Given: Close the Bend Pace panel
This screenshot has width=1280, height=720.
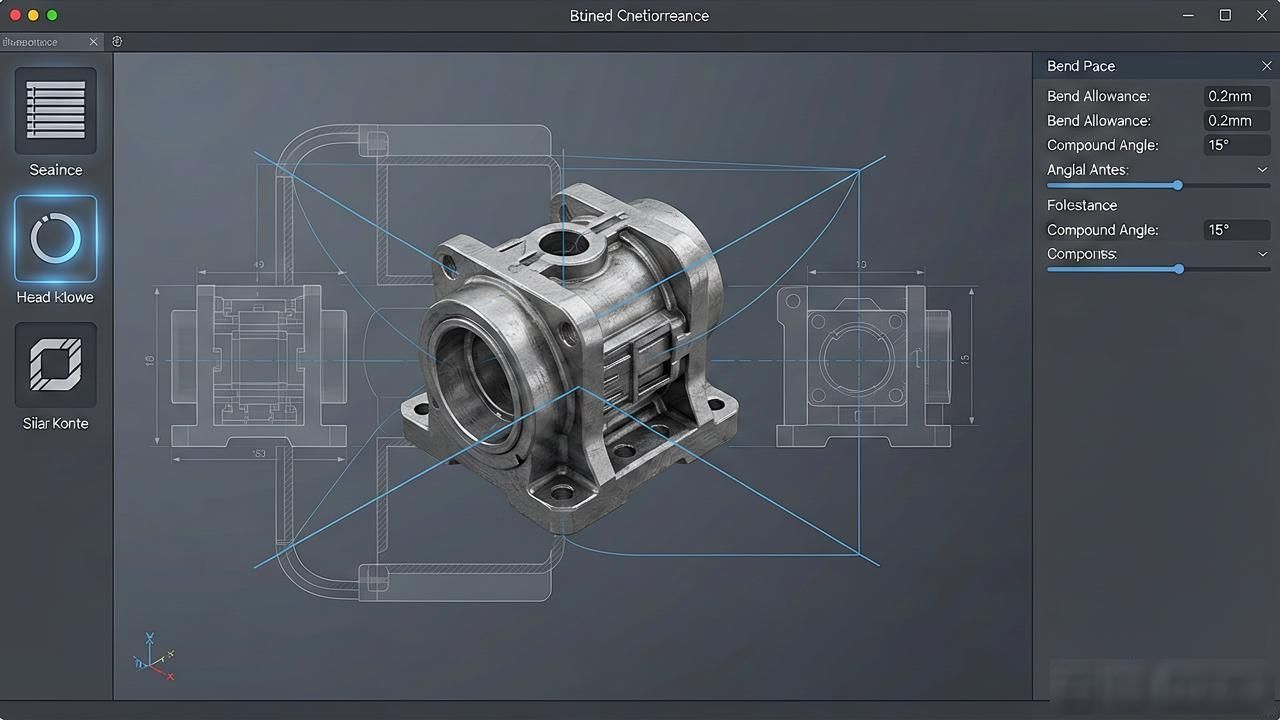Looking at the screenshot, I should click(x=1266, y=66).
